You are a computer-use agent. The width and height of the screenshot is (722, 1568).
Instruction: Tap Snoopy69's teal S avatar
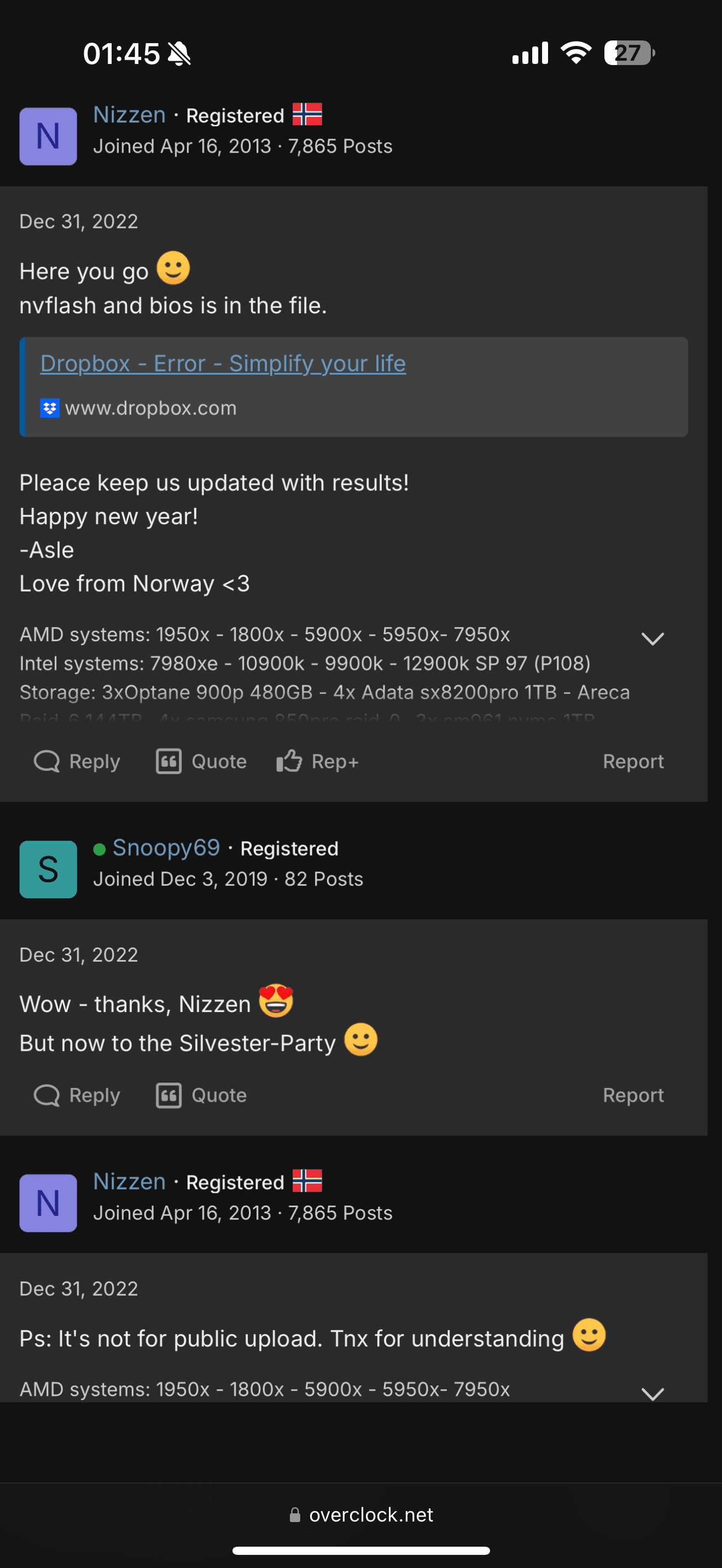click(x=48, y=869)
